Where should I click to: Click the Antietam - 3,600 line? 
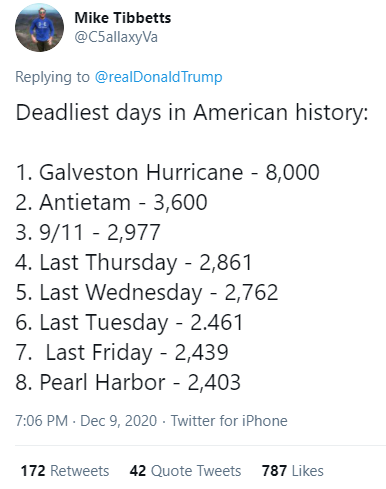coord(111,202)
